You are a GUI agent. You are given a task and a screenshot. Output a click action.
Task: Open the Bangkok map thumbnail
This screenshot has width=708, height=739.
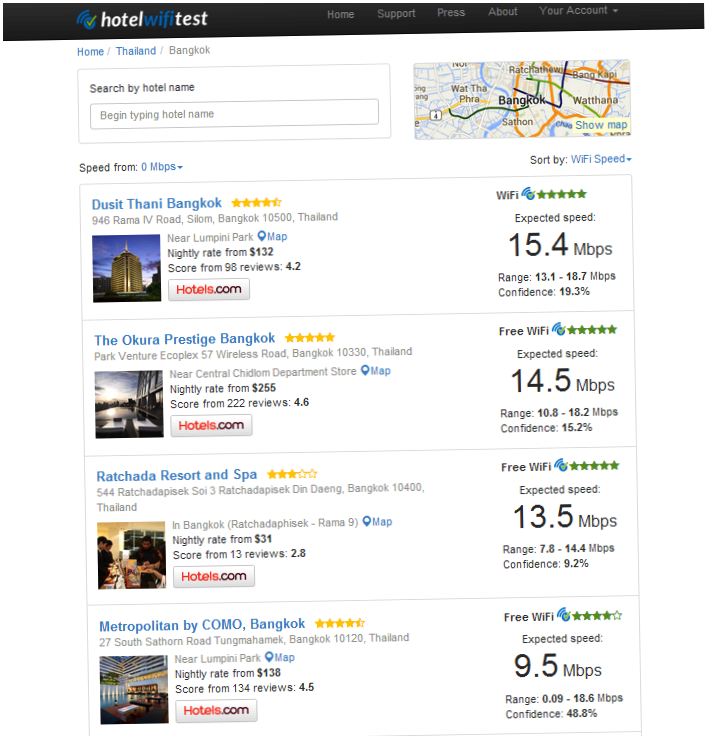(522, 99)
